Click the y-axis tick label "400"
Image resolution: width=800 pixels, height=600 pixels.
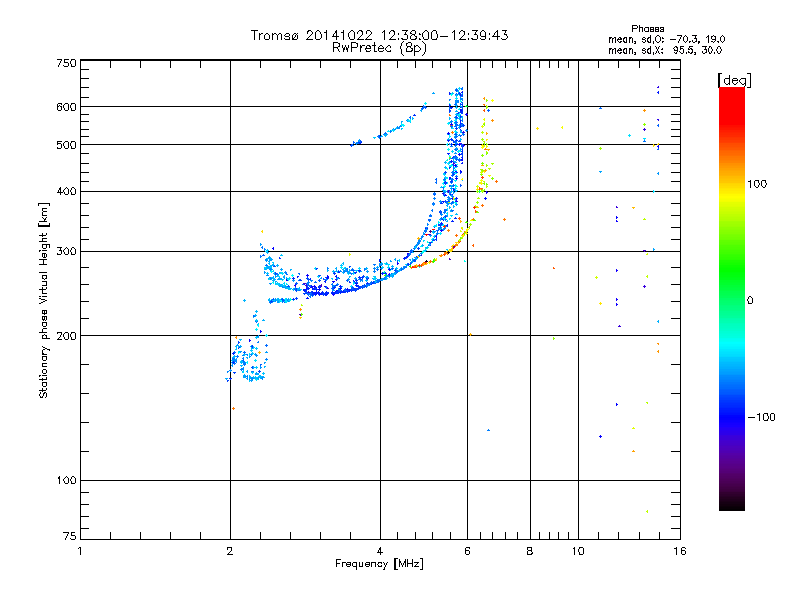66,192
